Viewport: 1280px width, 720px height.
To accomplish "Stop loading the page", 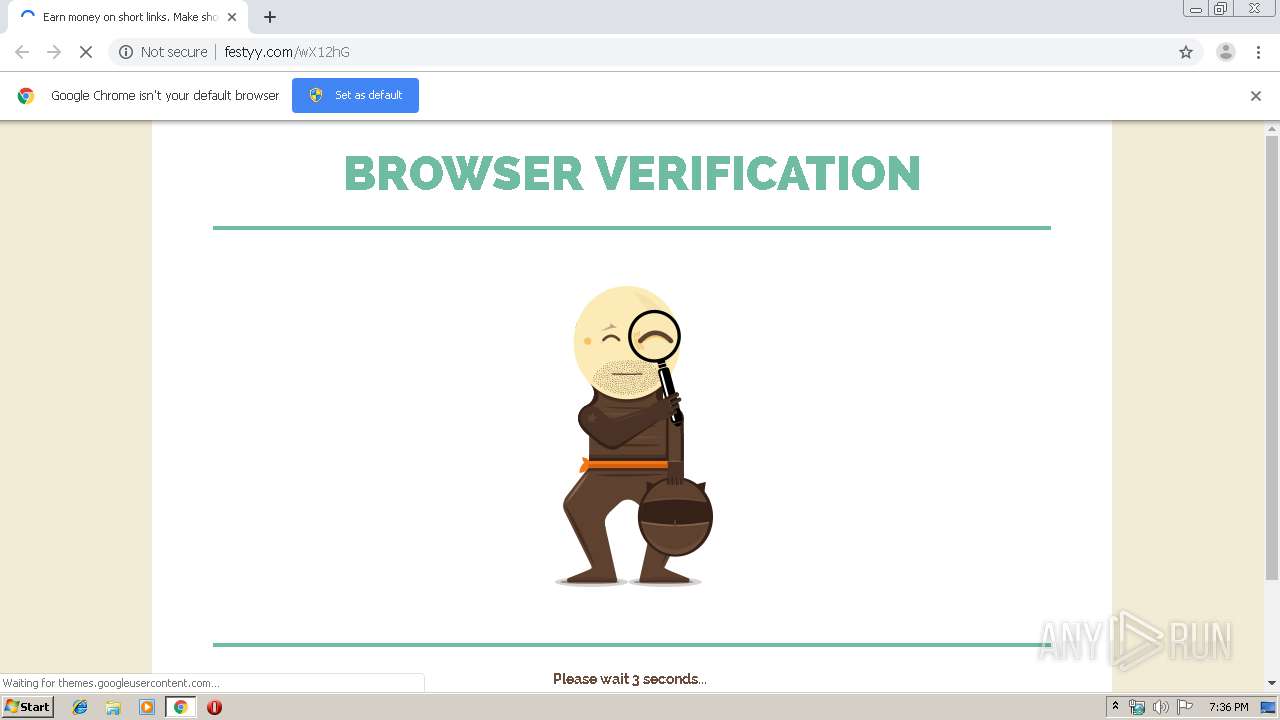I will click(86, 52).
